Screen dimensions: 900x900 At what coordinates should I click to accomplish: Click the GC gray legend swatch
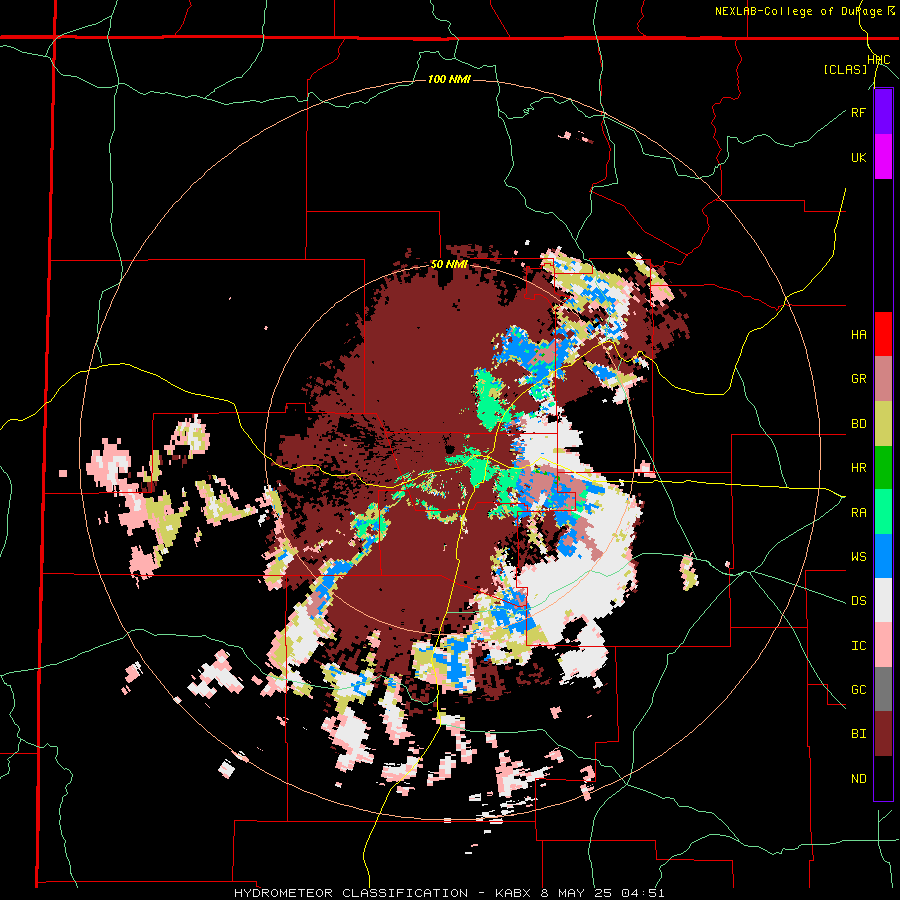(x=883, y=689)
